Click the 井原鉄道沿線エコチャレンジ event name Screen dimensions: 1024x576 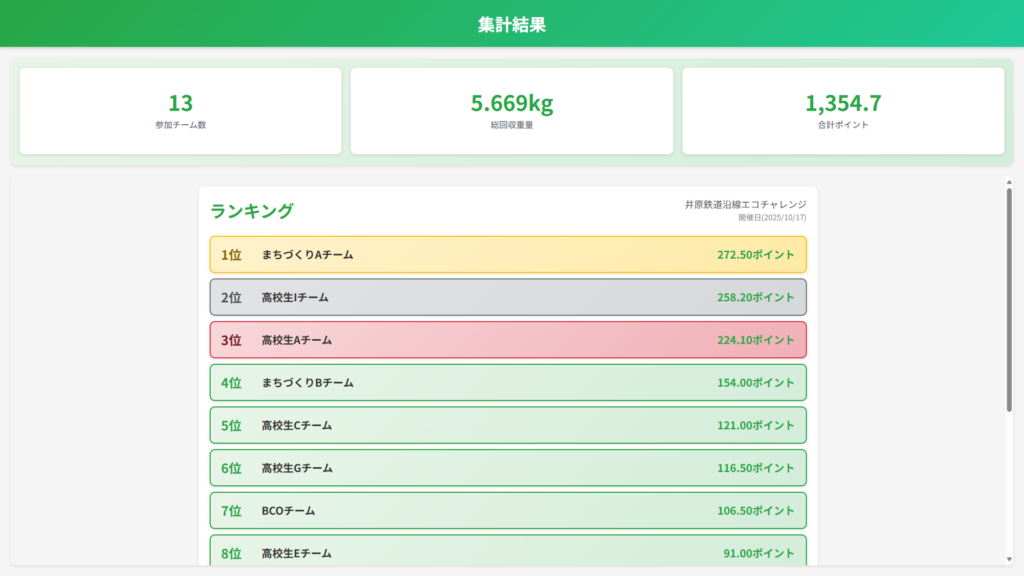click(745, 204)
